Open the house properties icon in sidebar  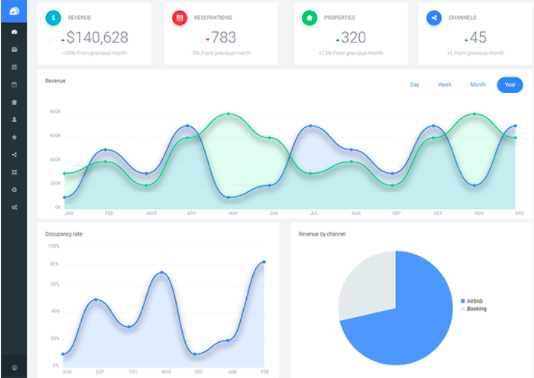coord(14,102)
